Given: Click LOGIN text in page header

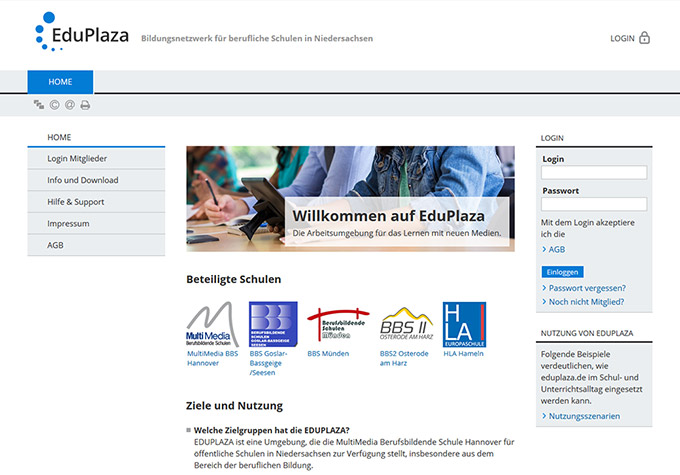Looking at the screenshot, I should [622, 38].
